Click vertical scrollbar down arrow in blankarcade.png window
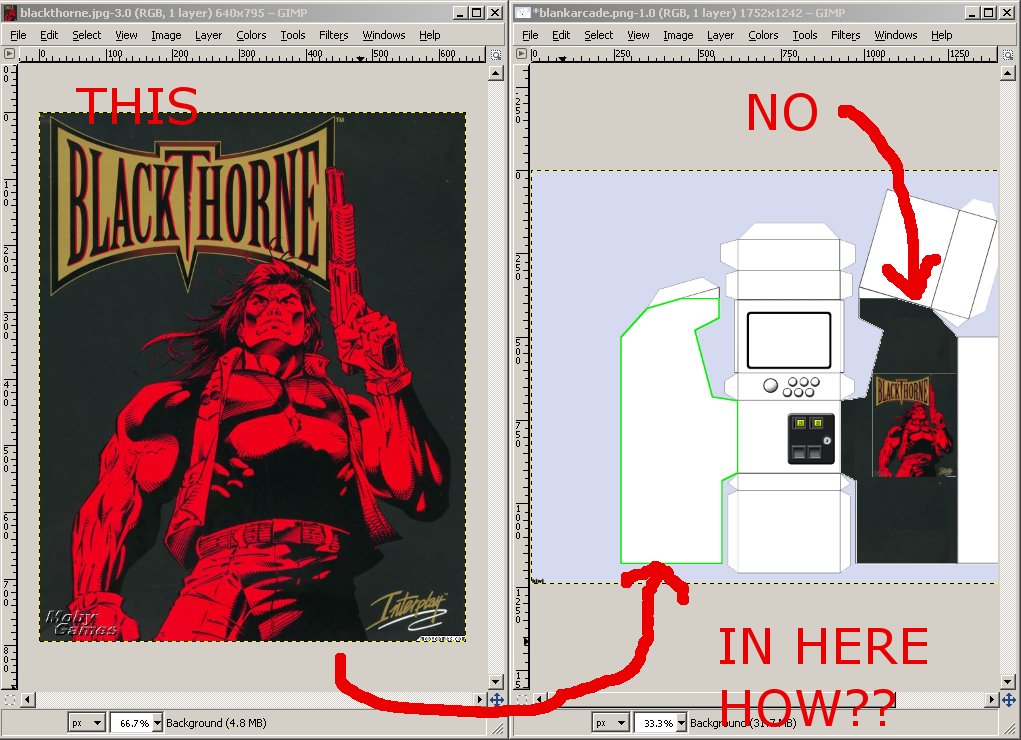The height and width of the screenshot is (740, 1021). [1008, 682]
